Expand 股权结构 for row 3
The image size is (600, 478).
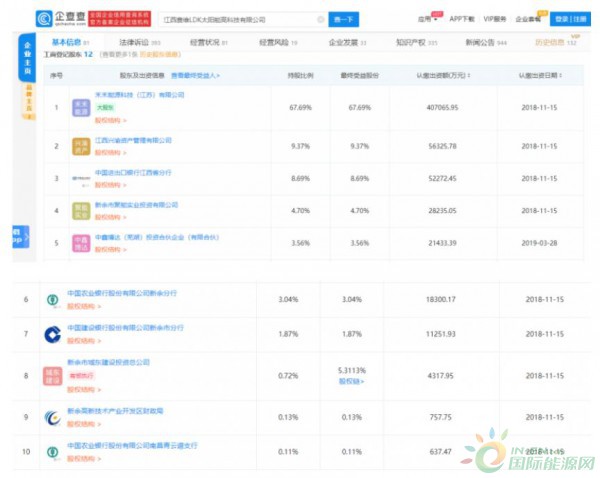point(111,185)
